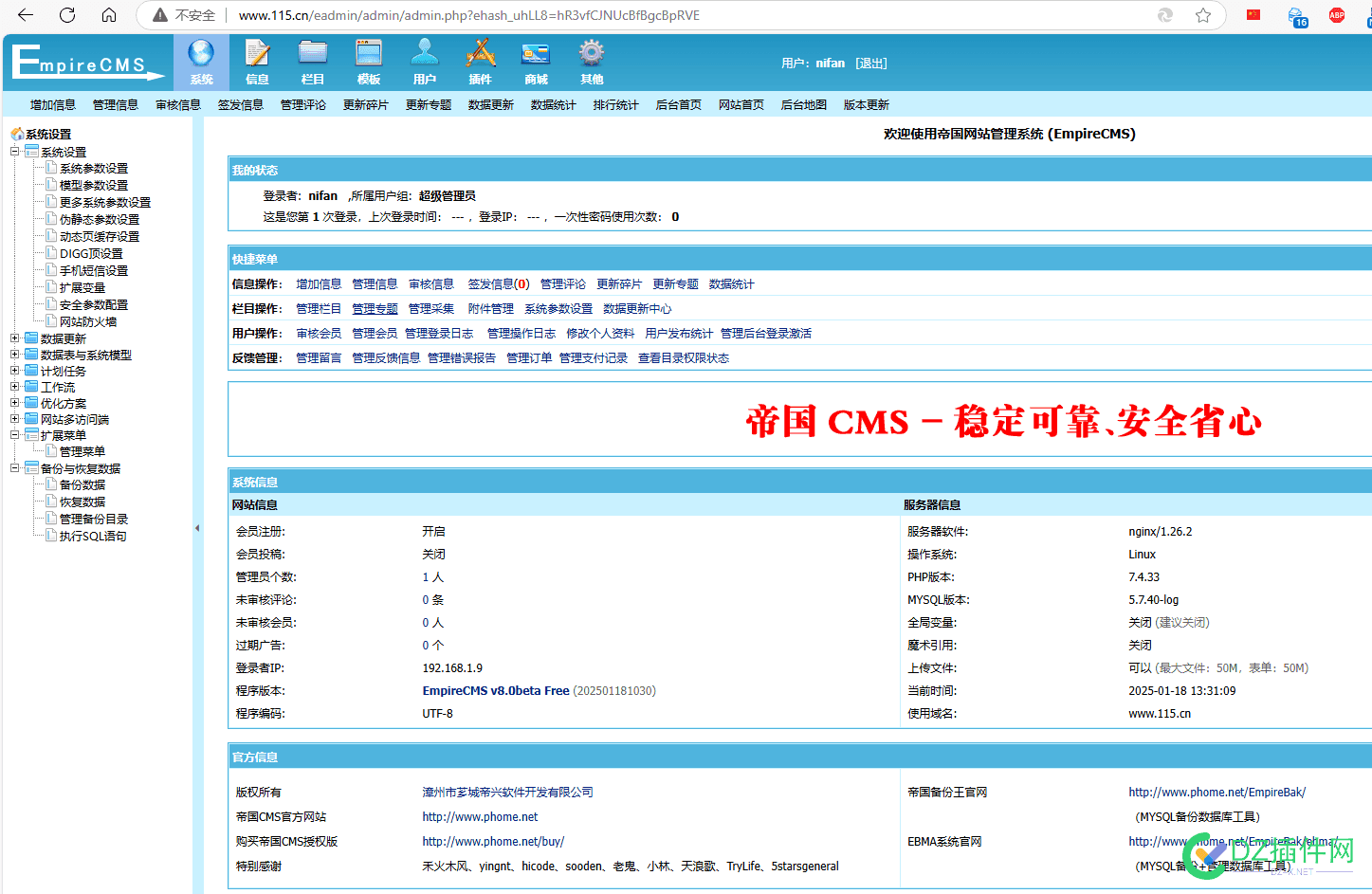Open 管理登录日志 link
Viewport: 1372px width, 894px height.
coord(439,334)
